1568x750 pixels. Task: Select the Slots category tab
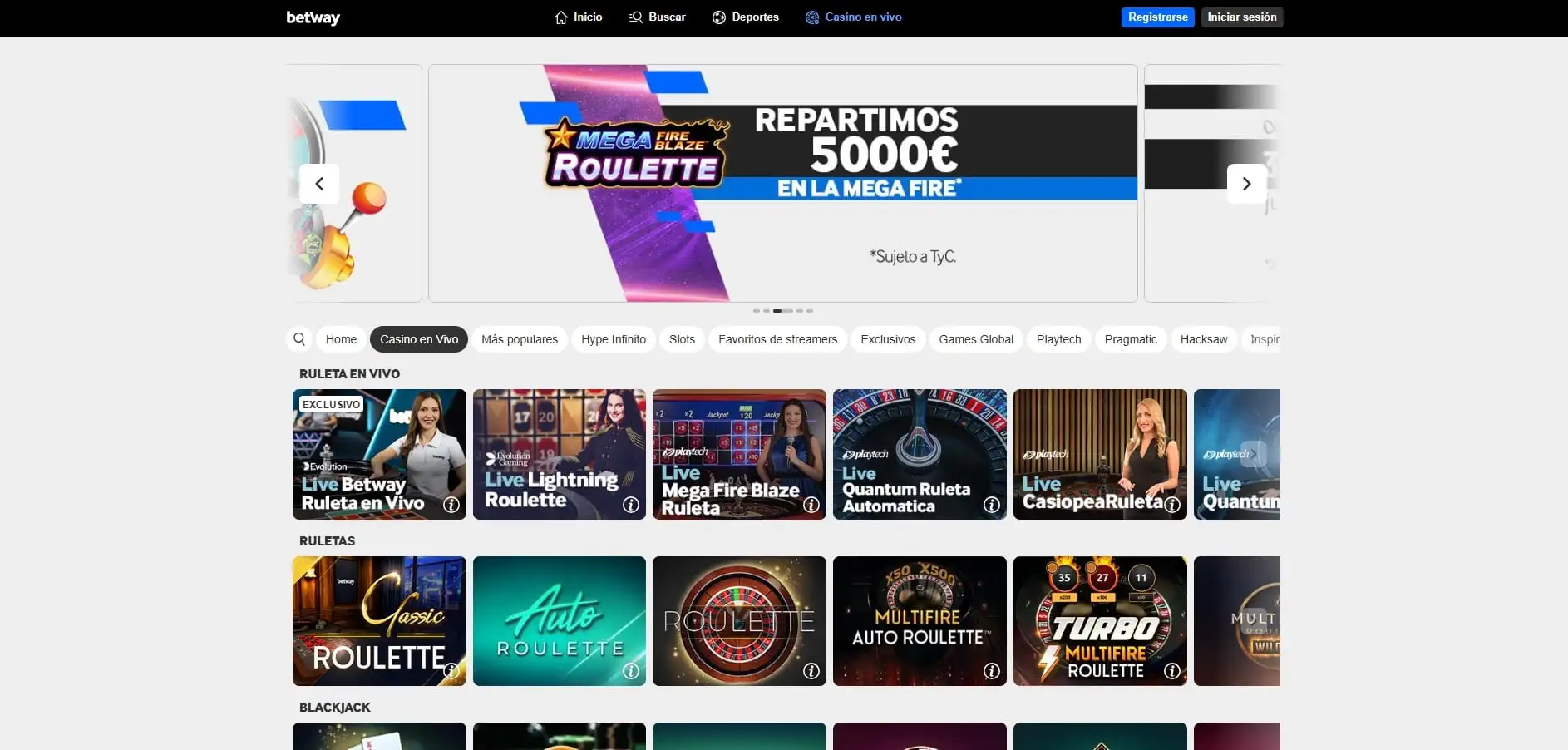(682, 339)
